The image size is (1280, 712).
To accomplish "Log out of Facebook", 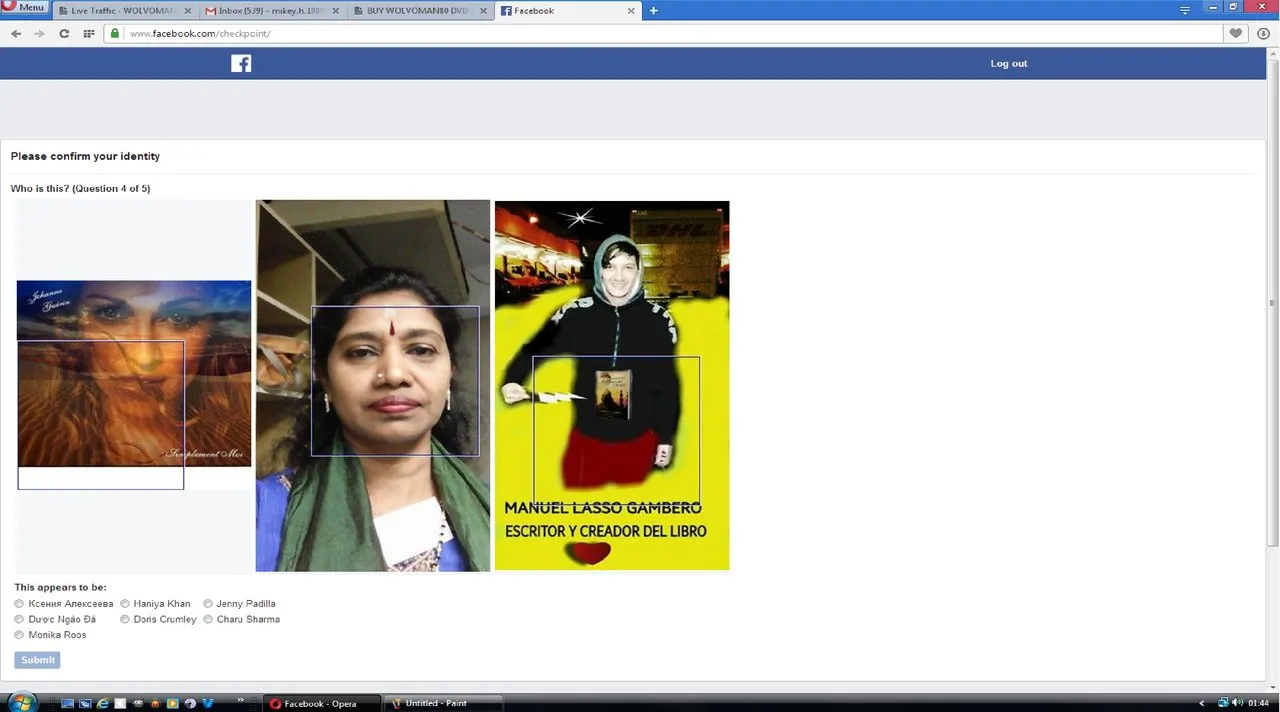I will tap(1009, 63).
